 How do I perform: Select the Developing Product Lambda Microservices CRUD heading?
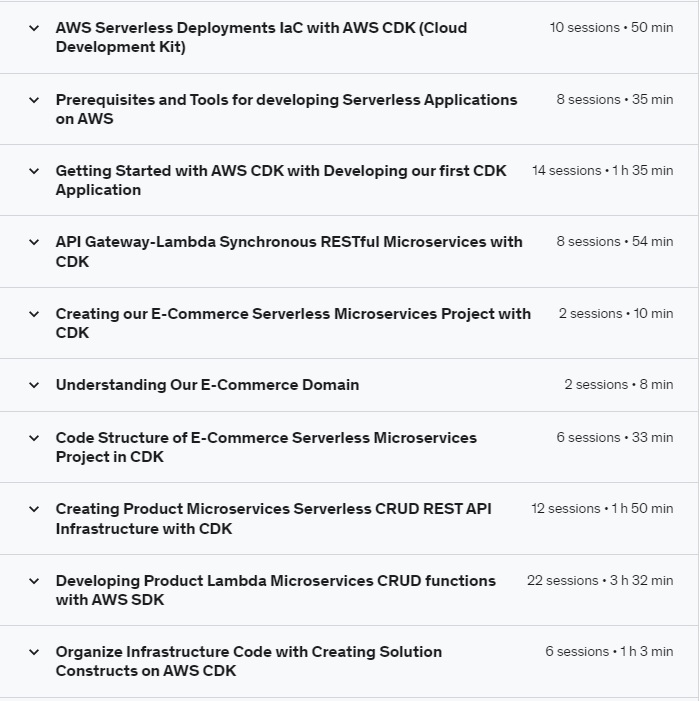click(275, 590)
